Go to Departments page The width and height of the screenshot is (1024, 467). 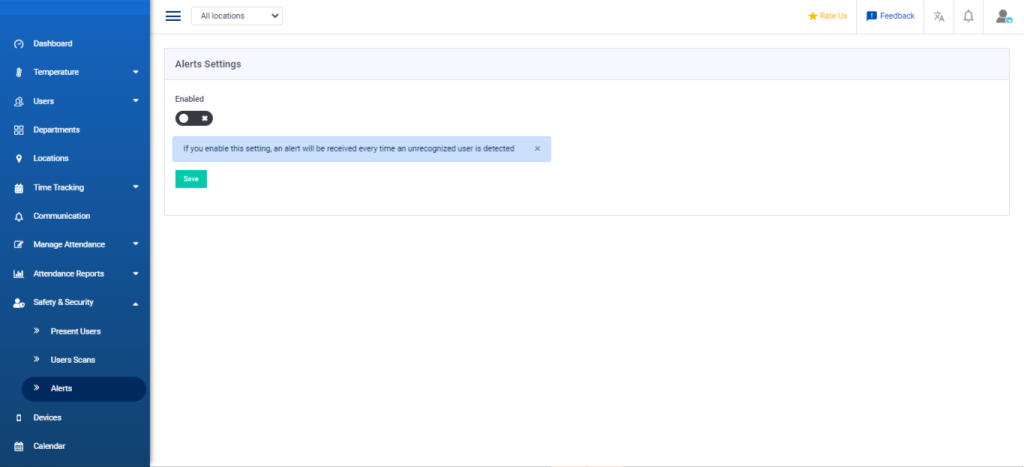coord(57,130)
